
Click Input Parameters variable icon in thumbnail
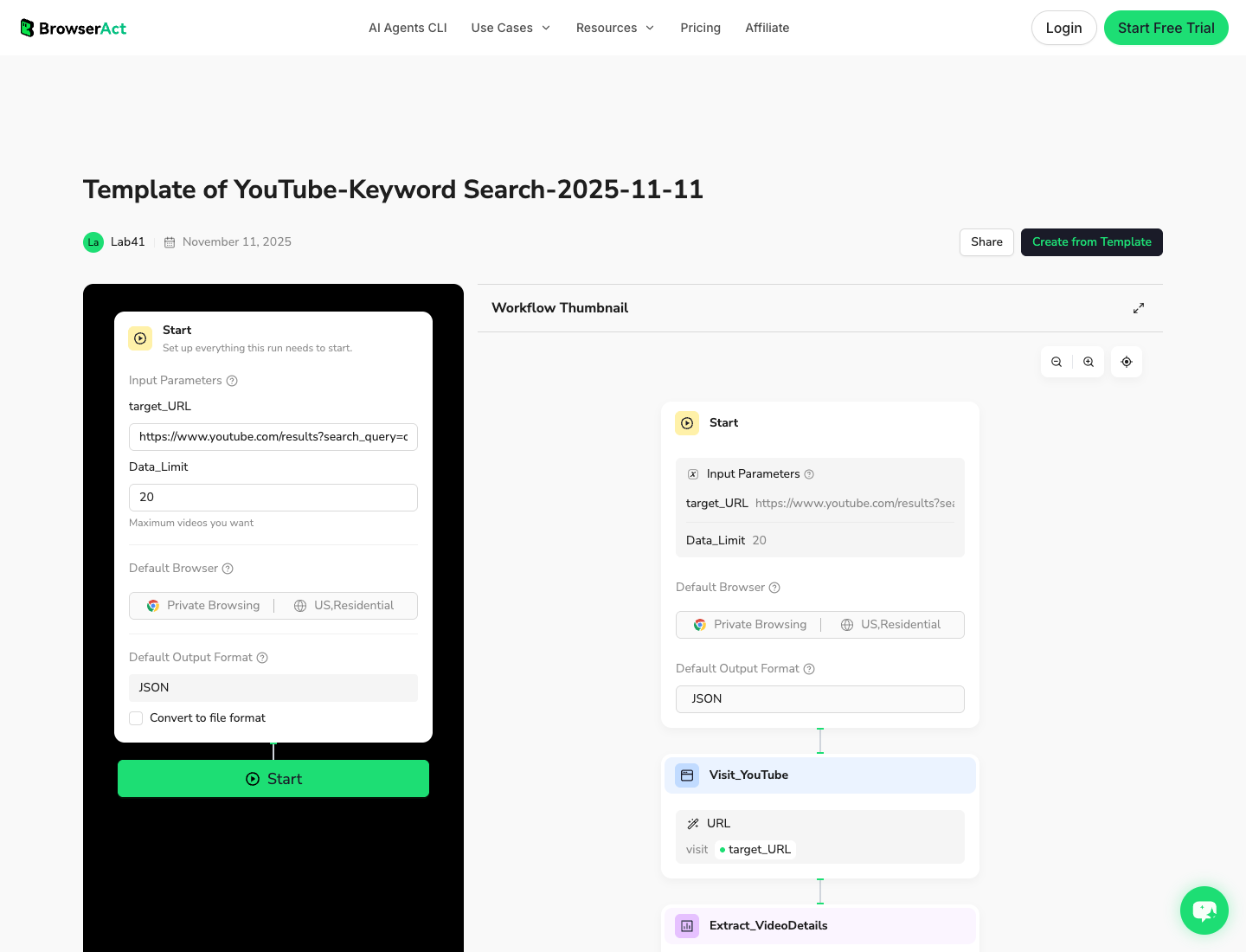click(693, 474)
